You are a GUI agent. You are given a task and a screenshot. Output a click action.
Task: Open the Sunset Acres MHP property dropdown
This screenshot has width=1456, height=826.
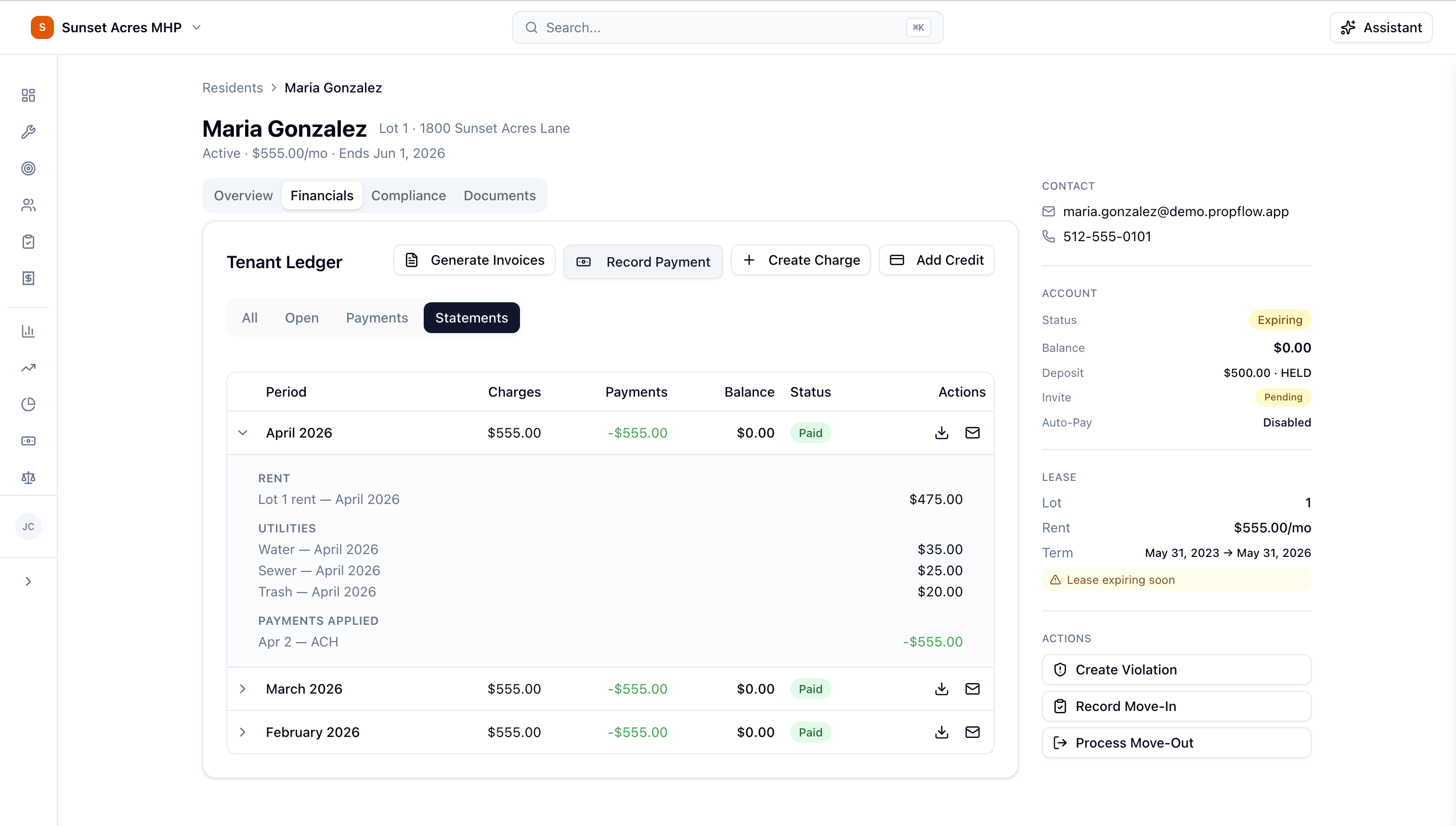click(117, 27)
